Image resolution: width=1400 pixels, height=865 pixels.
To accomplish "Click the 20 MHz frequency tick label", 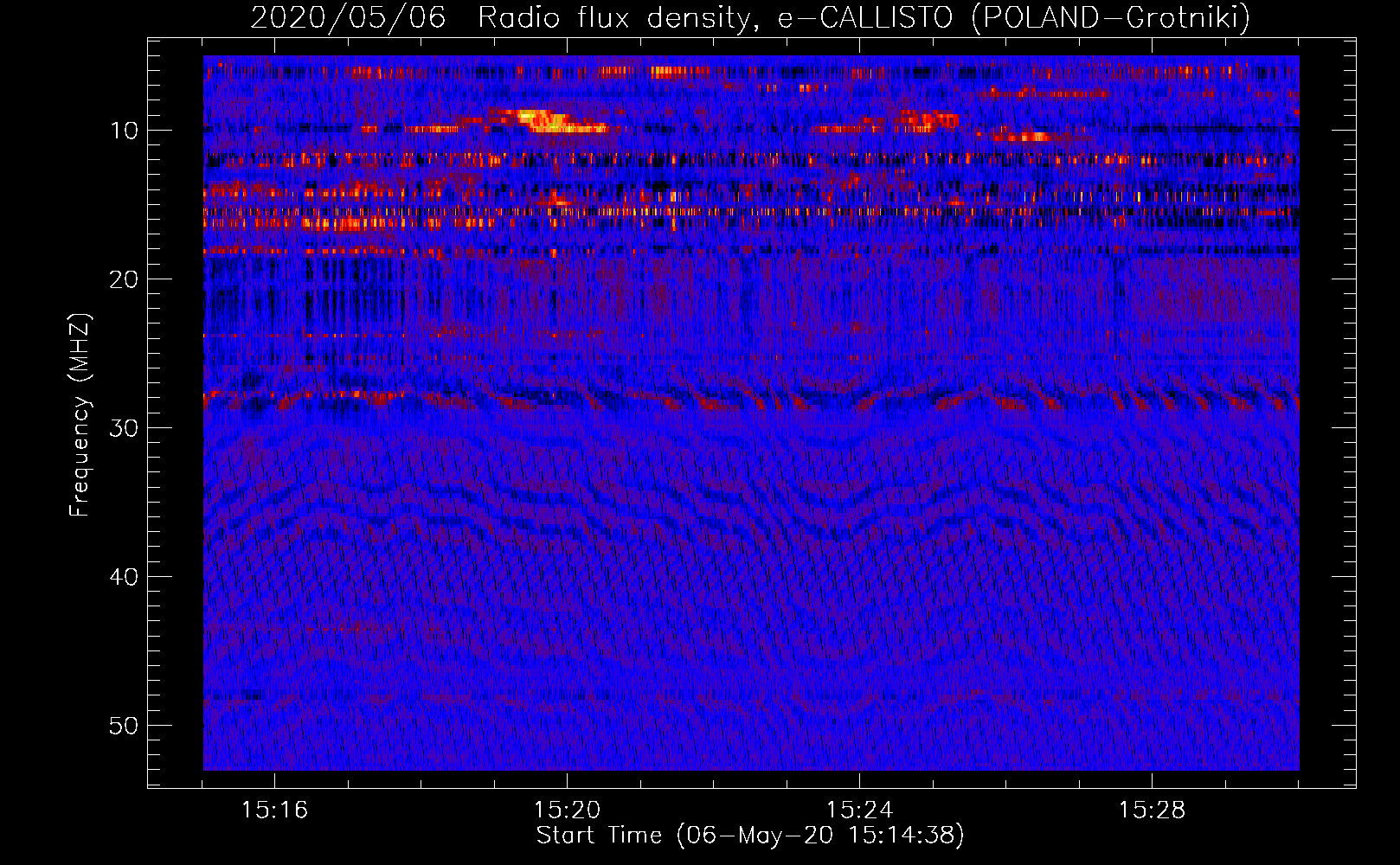I will (x=124, y=279).
